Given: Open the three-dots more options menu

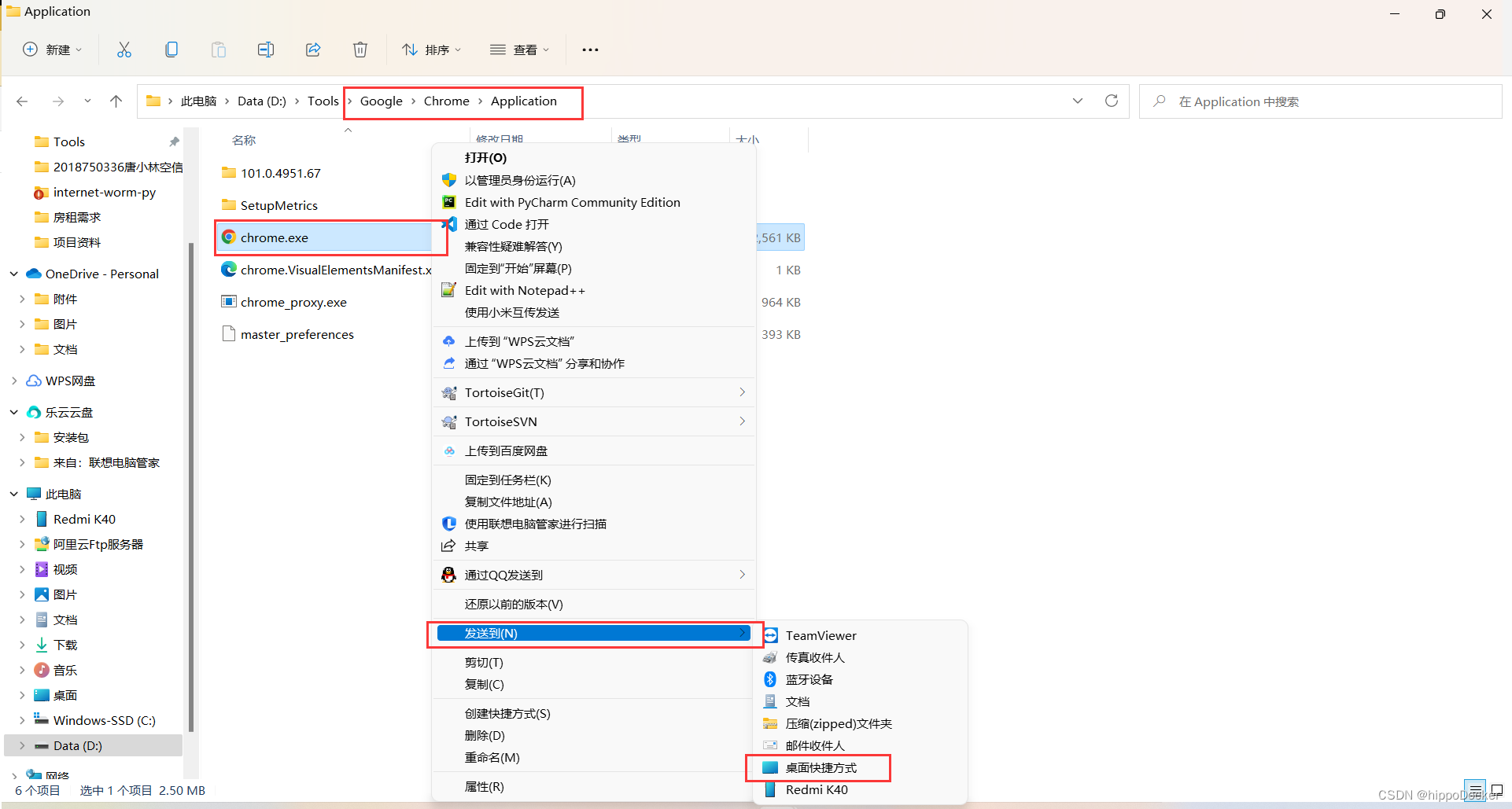Looking at the screenshot, I should [x=590, y=50].
